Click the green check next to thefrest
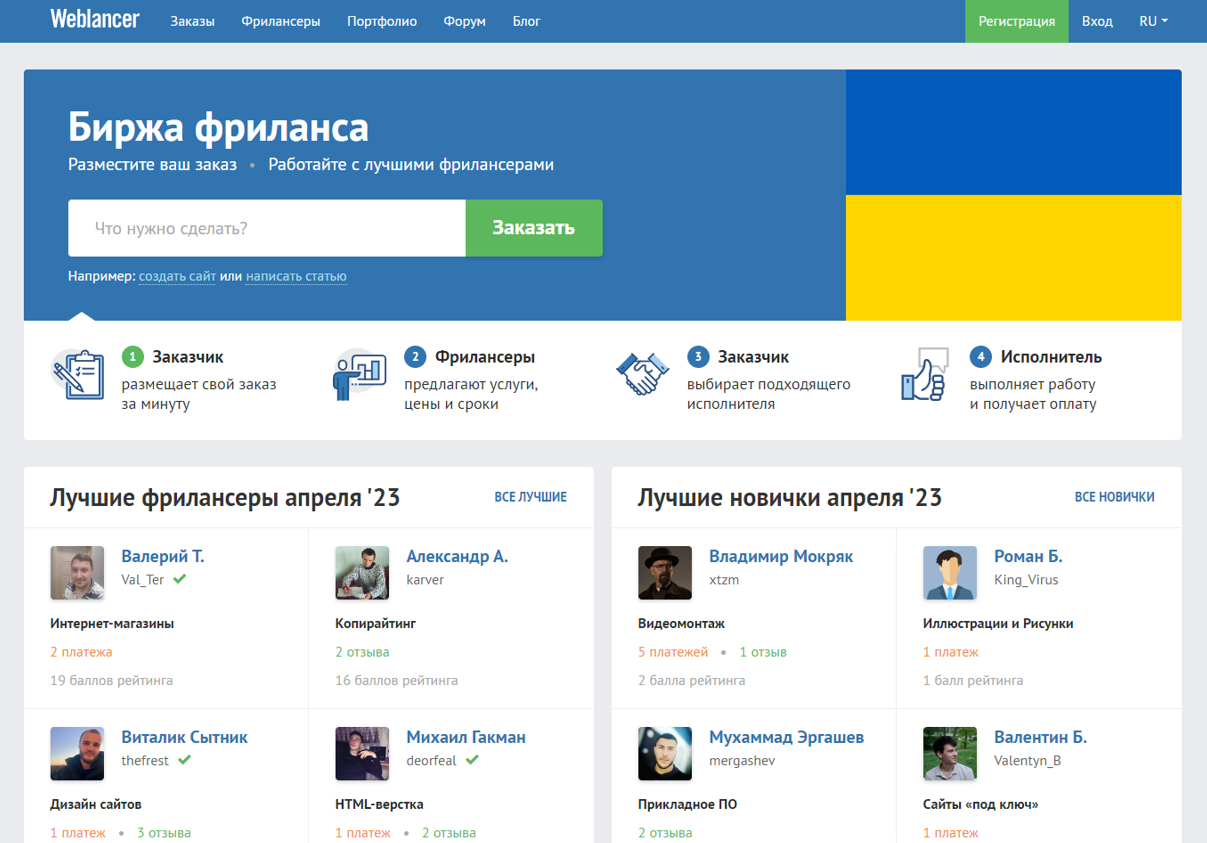The width and height of the screenshot is (1207, 843). (185, 760)
